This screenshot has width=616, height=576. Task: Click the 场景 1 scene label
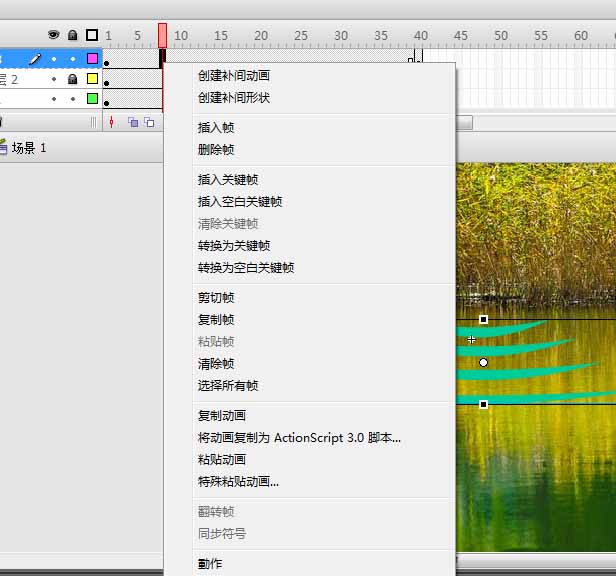29,148
